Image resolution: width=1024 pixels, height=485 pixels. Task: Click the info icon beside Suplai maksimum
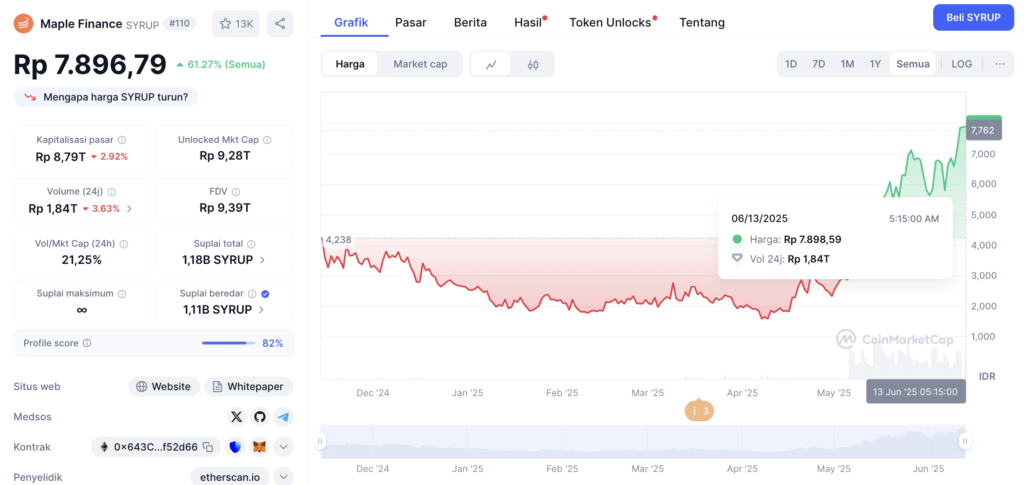pyautogui.click(x=121, y=294)
